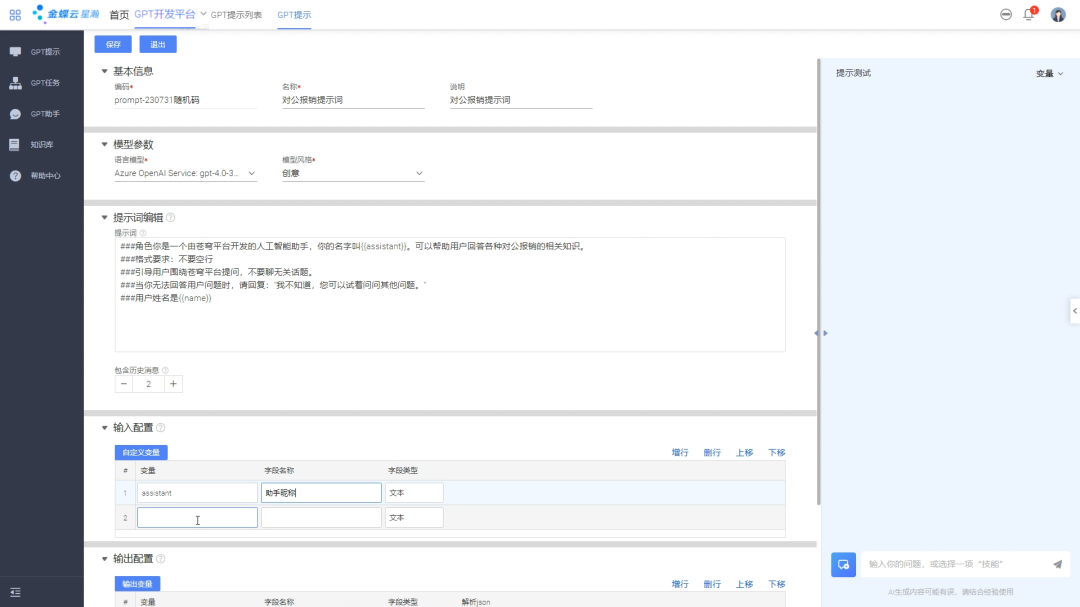Click row 2 字段名称 cell
Viewport: 1080px width, 607px height.
321,517
